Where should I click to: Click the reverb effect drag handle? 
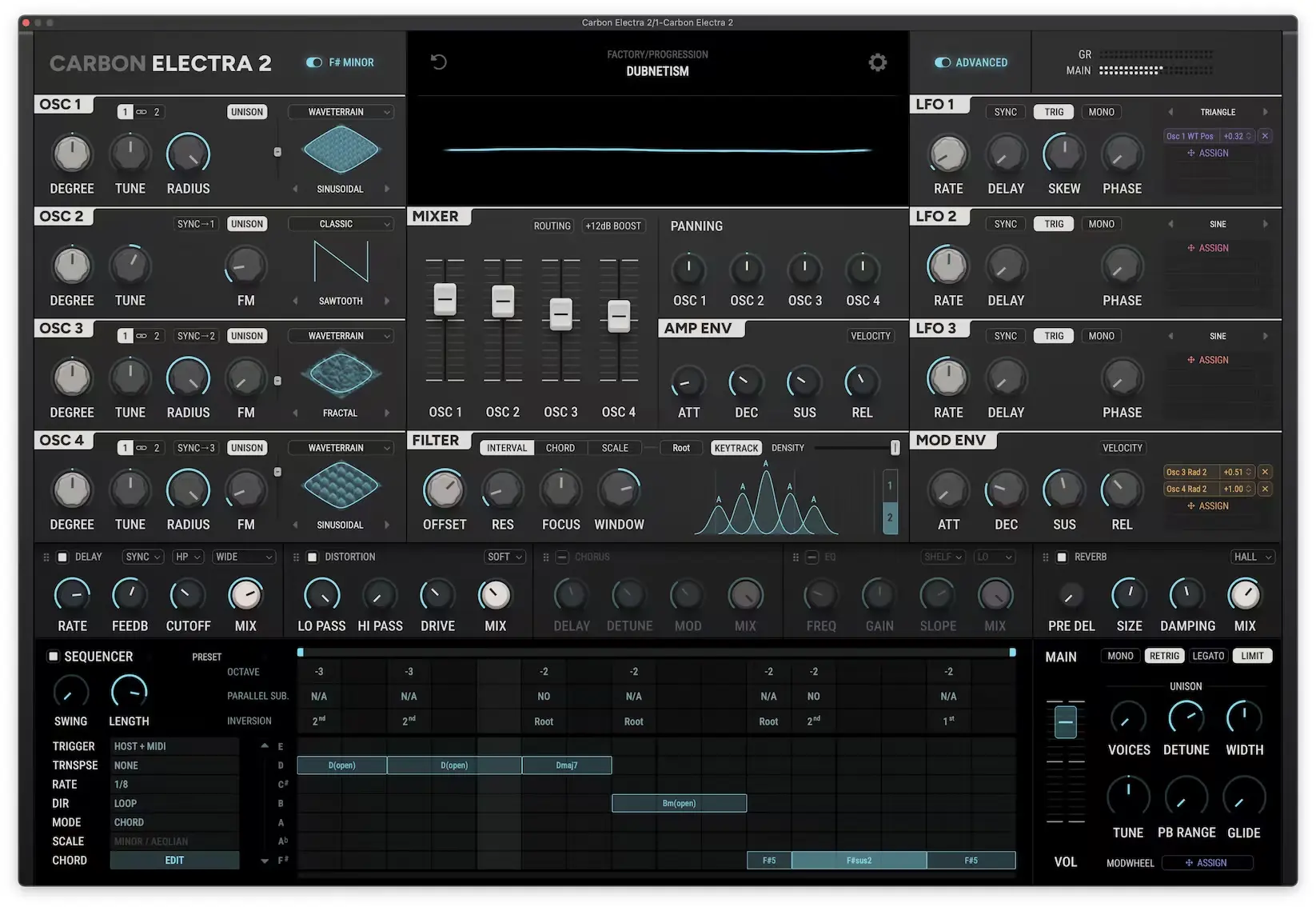[1045, 557]
